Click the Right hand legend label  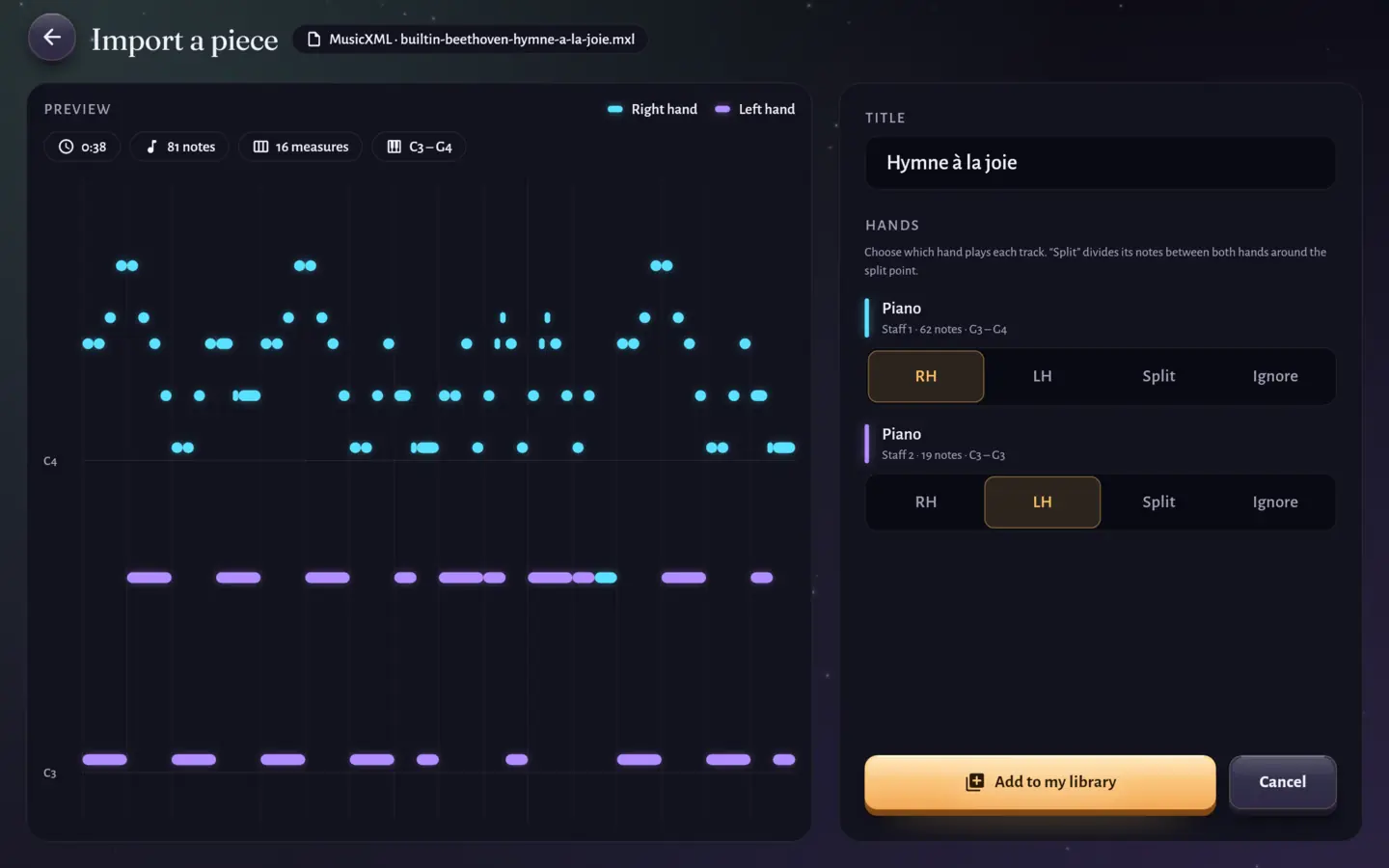(664, 109)
